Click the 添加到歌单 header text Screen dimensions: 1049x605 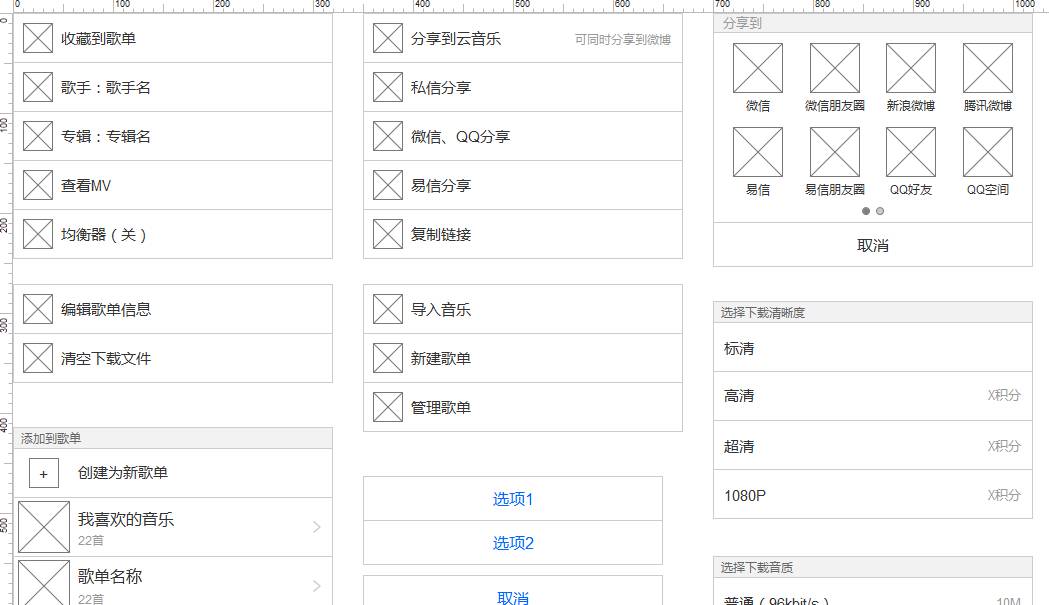pyautogui.click(x=51, y=438)
